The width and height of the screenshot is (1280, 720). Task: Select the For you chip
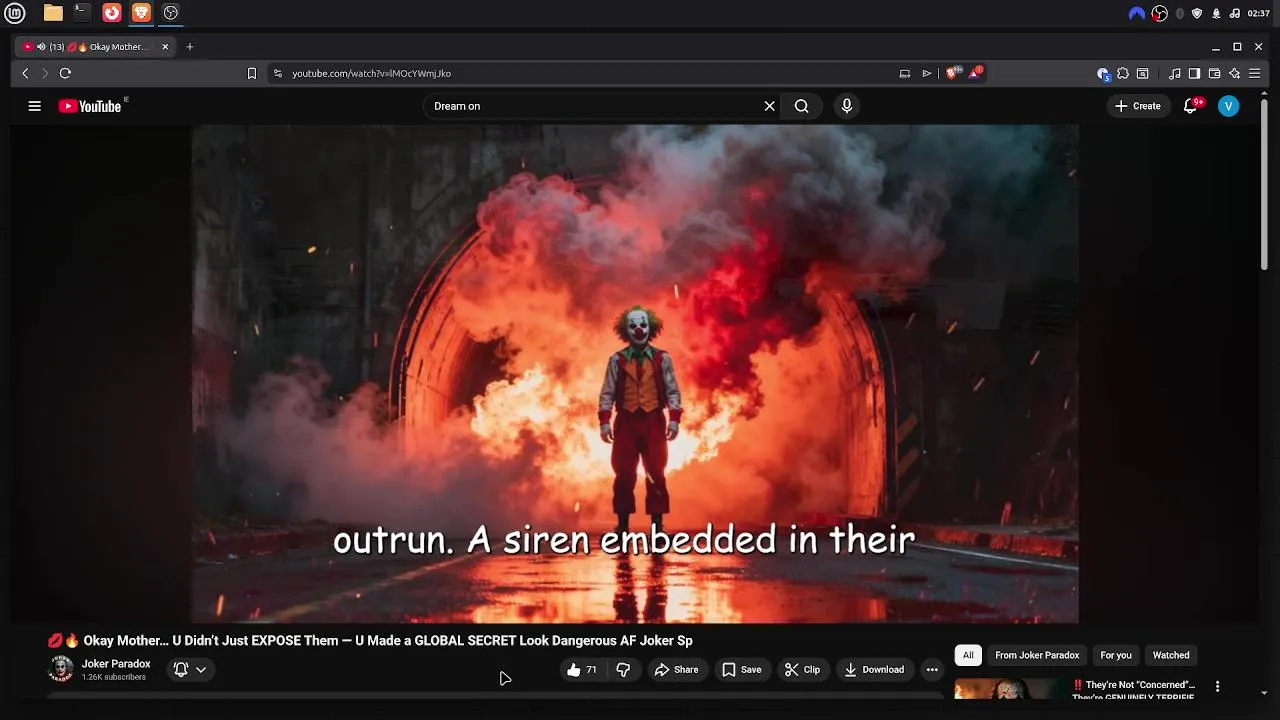(x=1116, y=655)
